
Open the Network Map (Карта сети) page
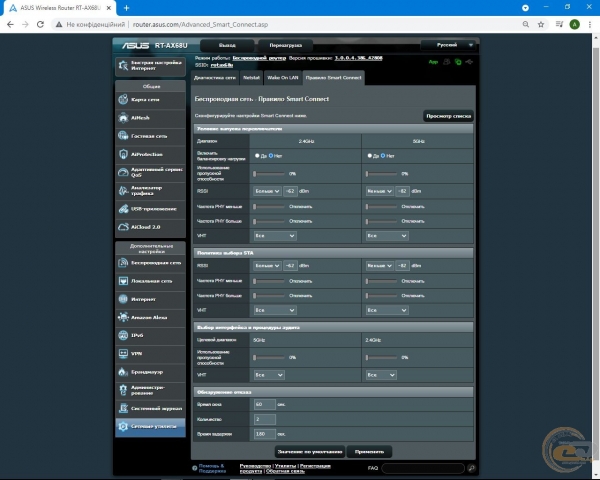pyautogui.click(x=150, y=100)
